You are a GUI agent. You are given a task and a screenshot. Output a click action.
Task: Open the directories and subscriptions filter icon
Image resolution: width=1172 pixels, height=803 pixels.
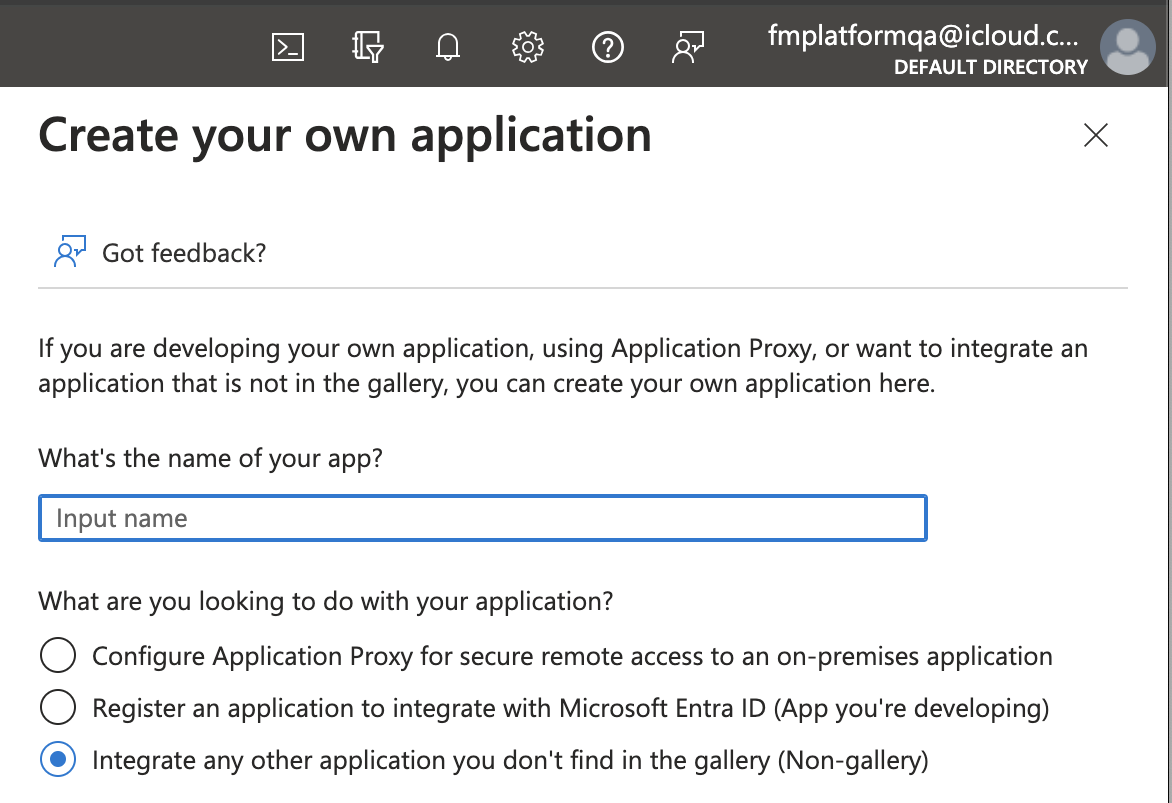pyautogui.click(x=367, y=45)
